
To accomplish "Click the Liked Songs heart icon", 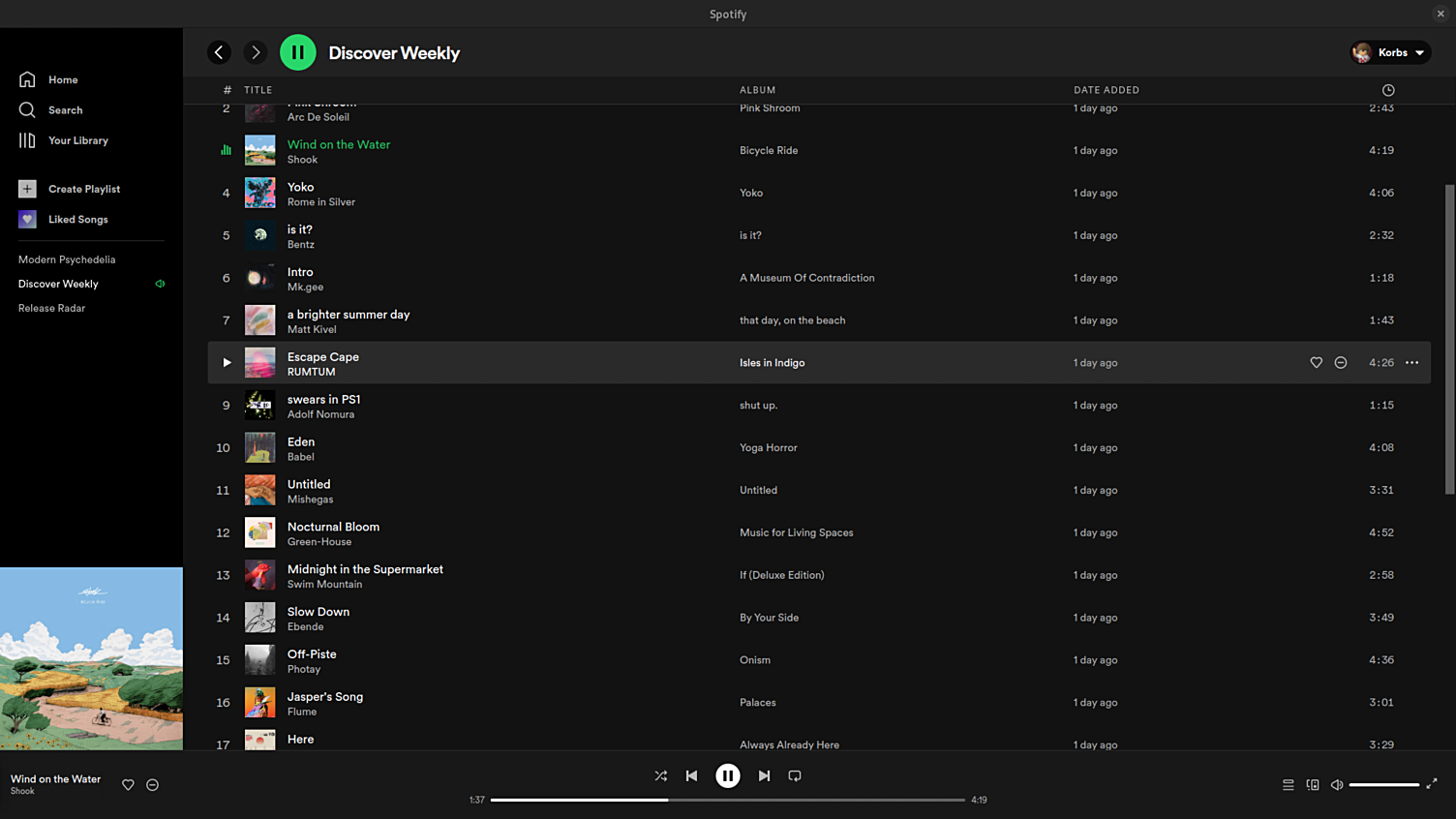I will 27,219.
